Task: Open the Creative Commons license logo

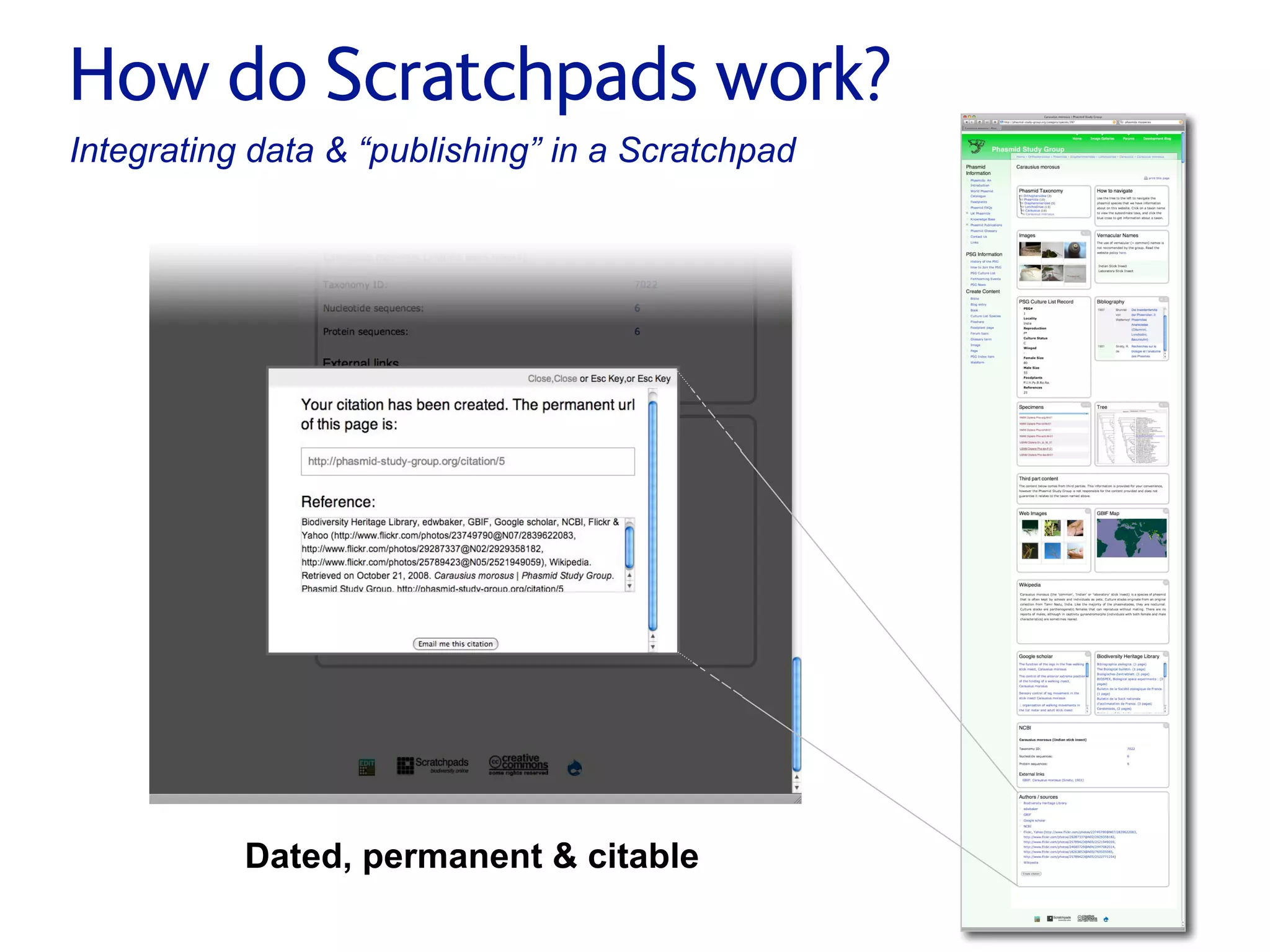Action: click(x=518, y=765)
